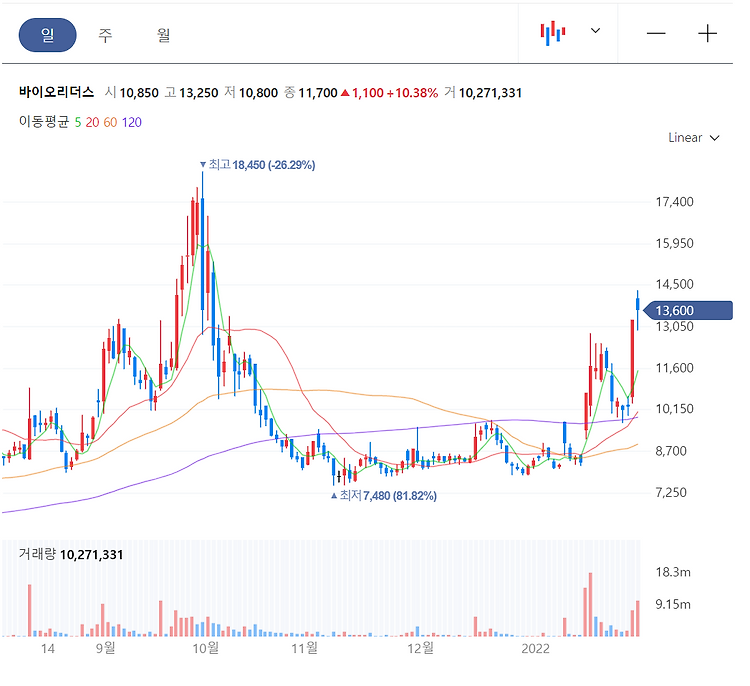The height and width of the screenshot is (686, 750).
Task: Click the 12월 date axis label
Action: 420,648
